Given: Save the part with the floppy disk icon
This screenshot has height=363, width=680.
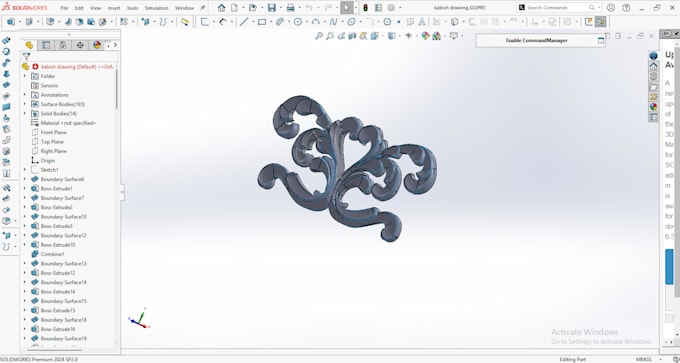Looking at the screenshot, I should (271, 8).
